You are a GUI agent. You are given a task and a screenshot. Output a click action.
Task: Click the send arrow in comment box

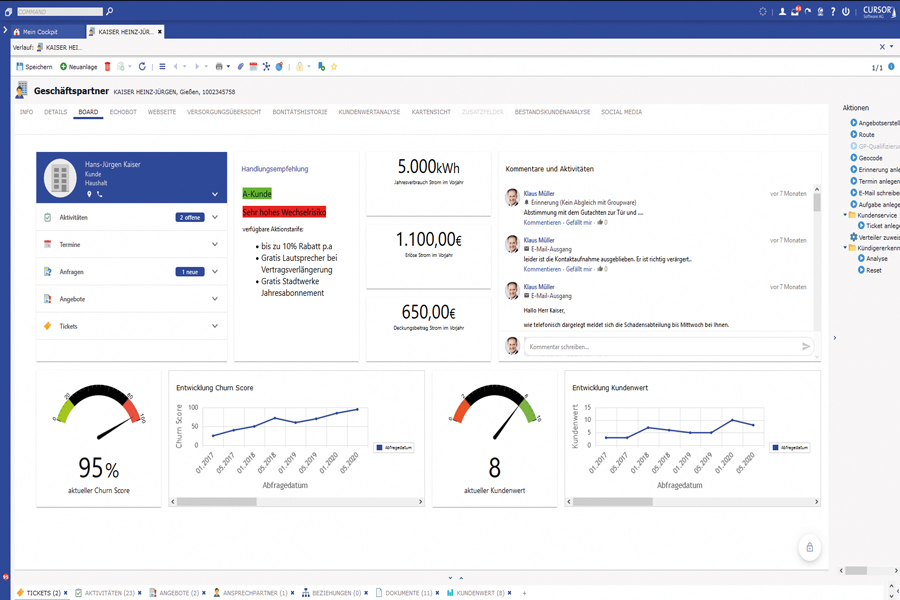click(x=806, y=346)
